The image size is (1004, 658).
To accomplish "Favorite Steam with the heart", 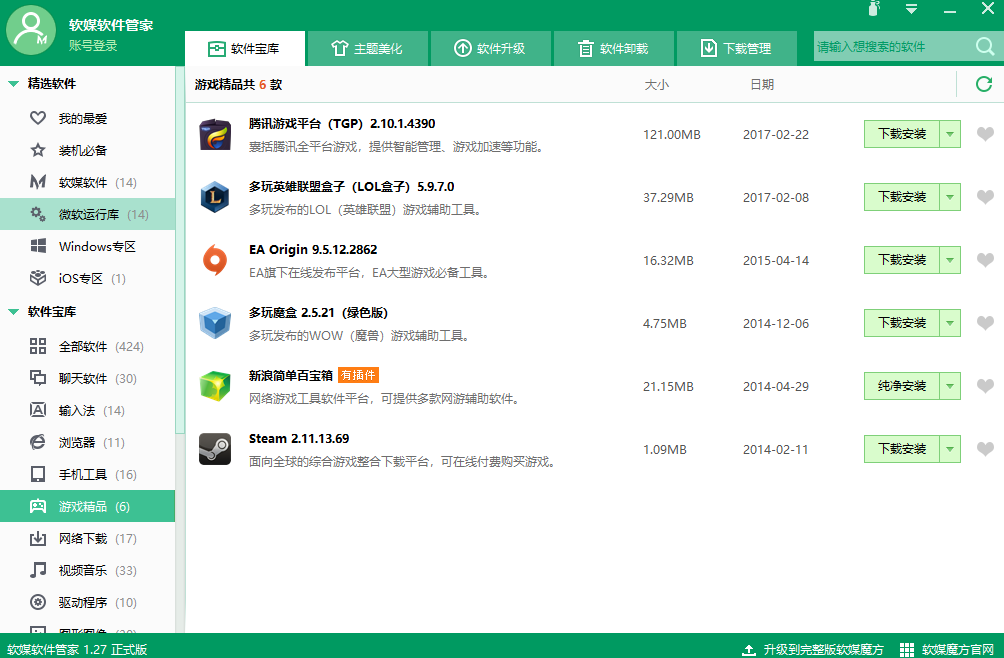I will pos(985,449).
